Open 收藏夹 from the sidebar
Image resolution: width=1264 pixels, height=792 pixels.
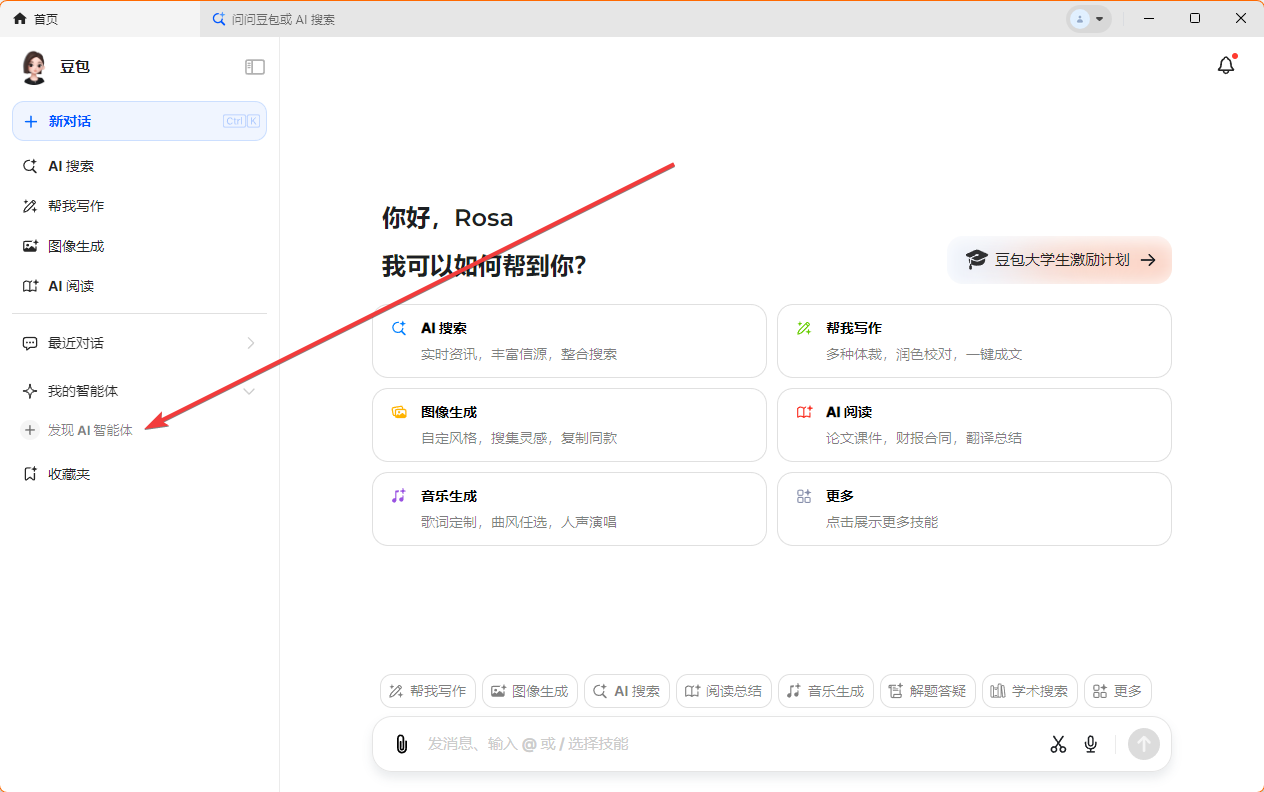[70, 473]
